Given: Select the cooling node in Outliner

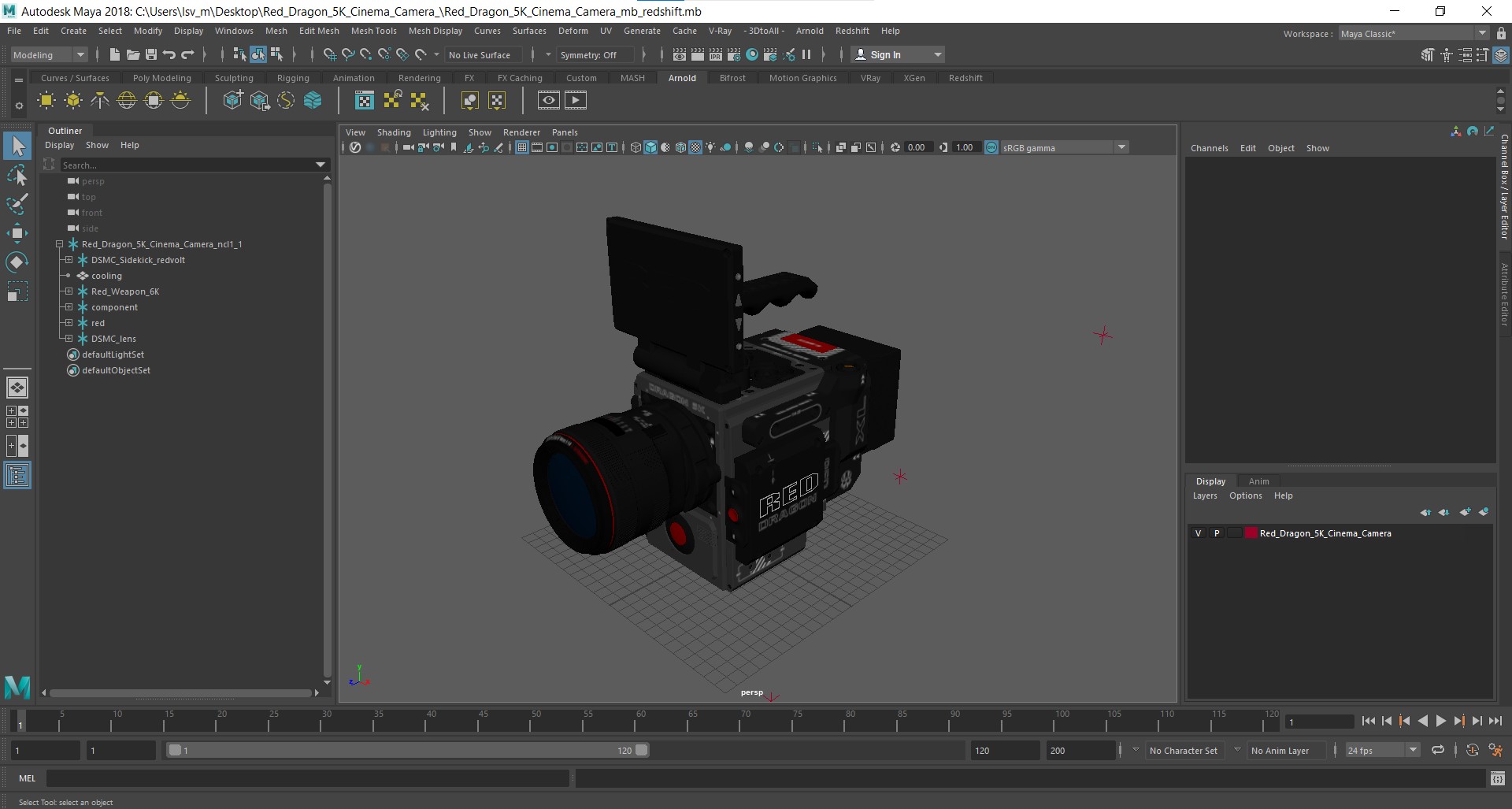Looking at the screenshot, I should pyautogui.click(x=106, y=276).
